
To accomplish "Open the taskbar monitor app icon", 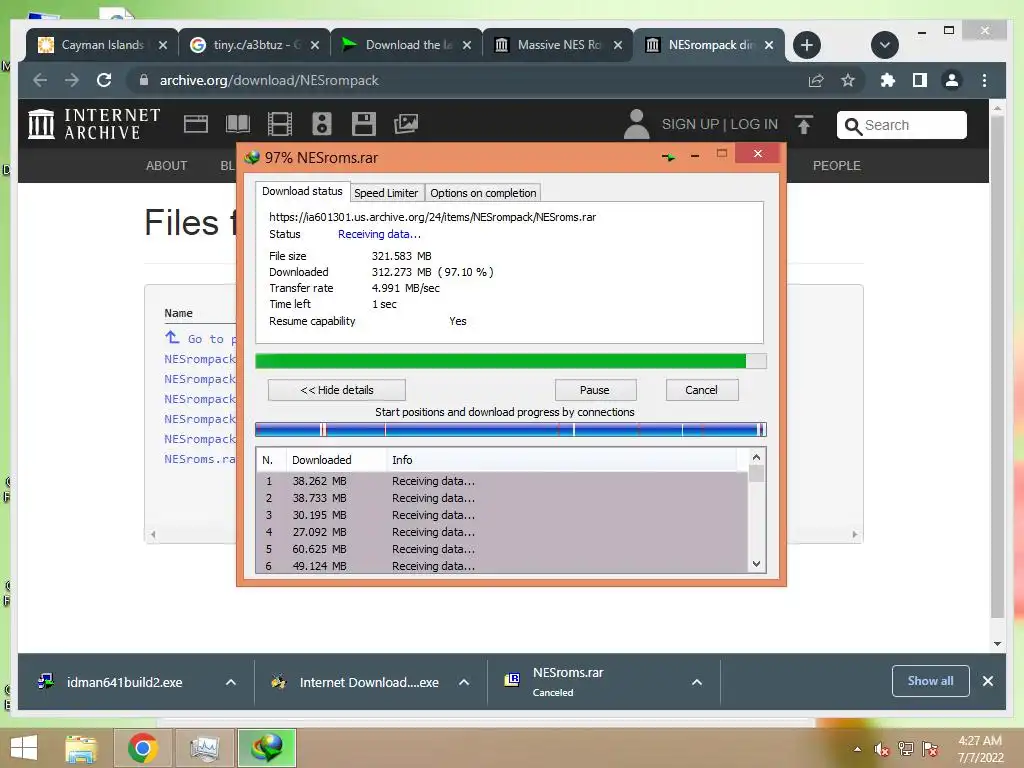I will 204,748.
